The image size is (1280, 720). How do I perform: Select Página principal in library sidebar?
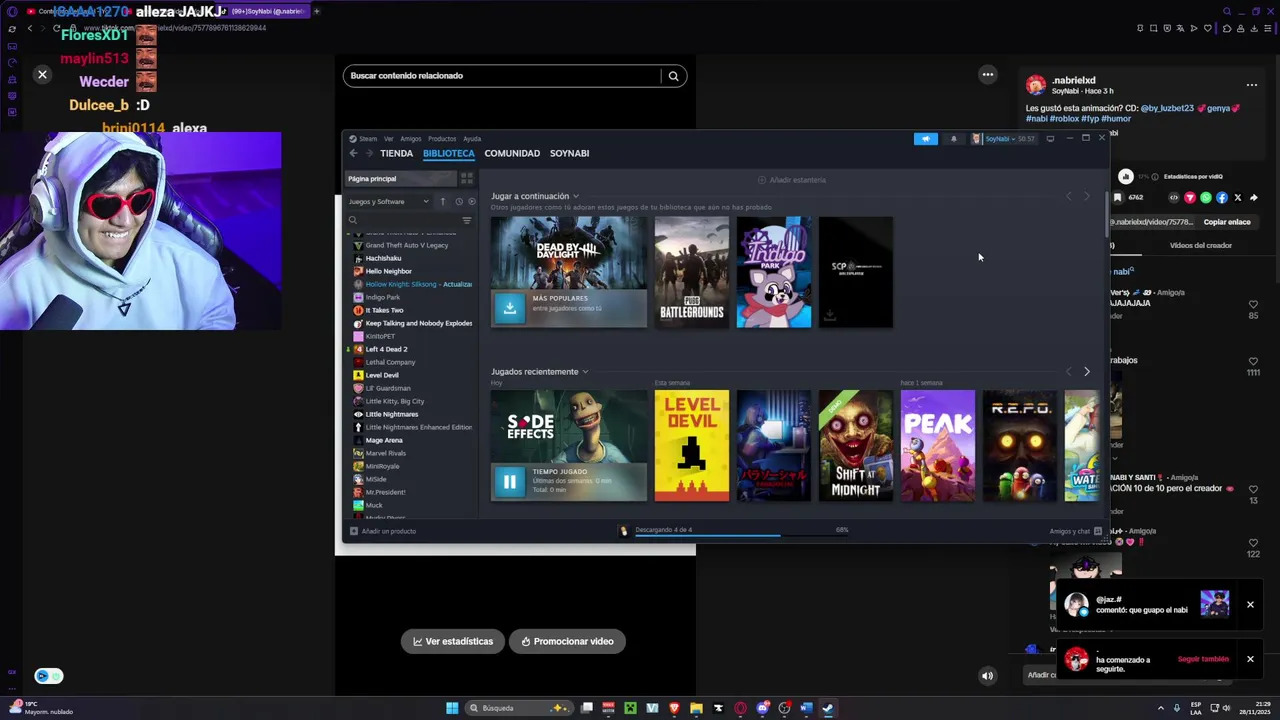(400, 178)
